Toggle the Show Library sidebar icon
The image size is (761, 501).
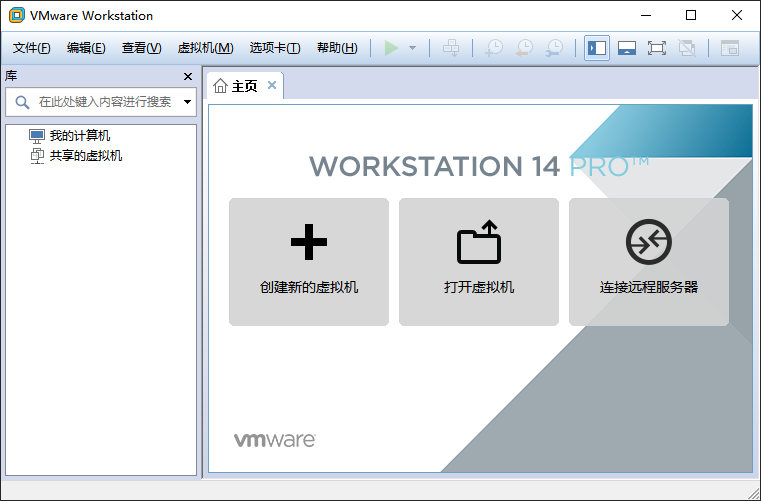click(x=596, y=48)
